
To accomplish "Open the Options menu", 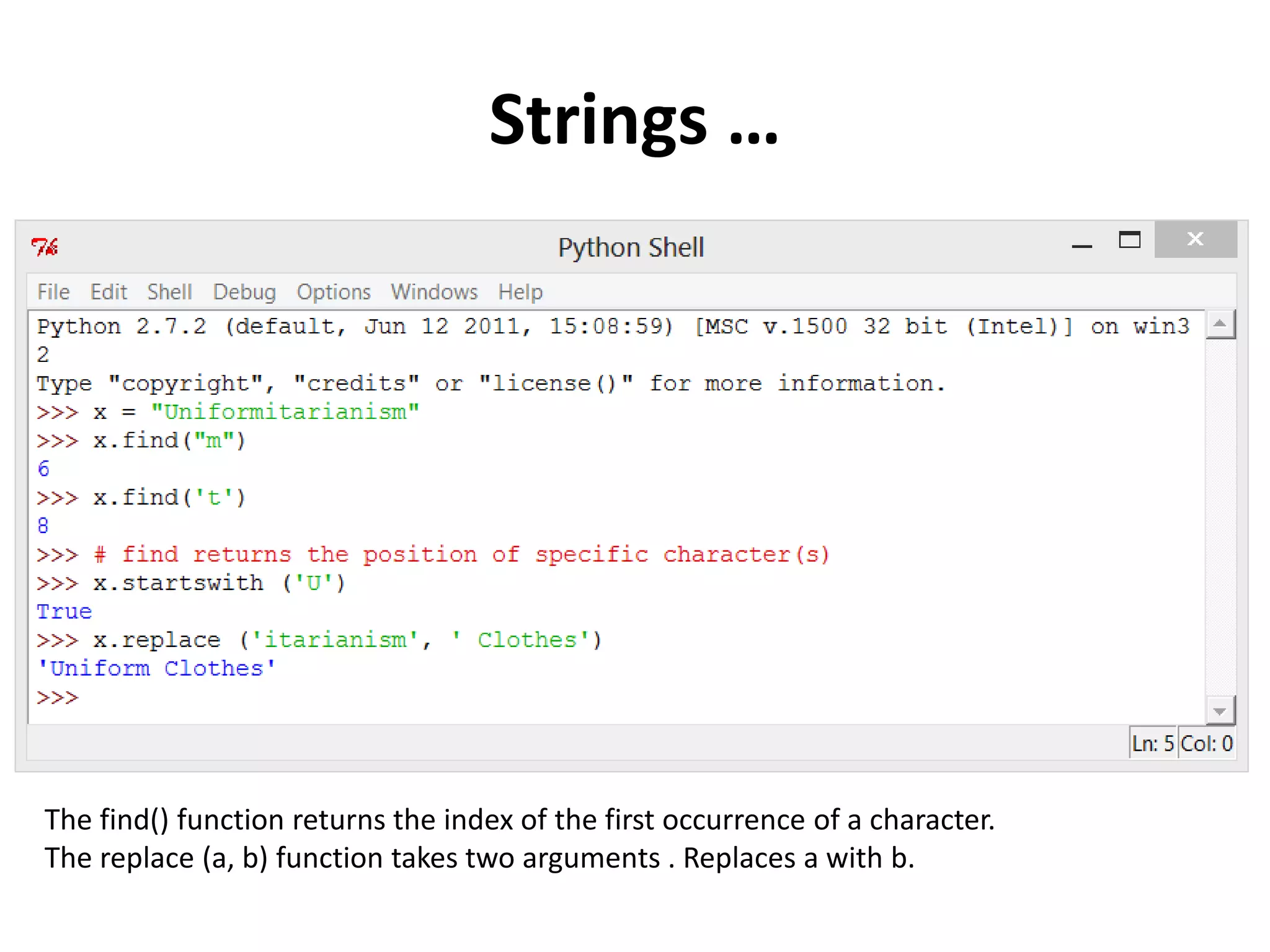I will pos(334,292).
